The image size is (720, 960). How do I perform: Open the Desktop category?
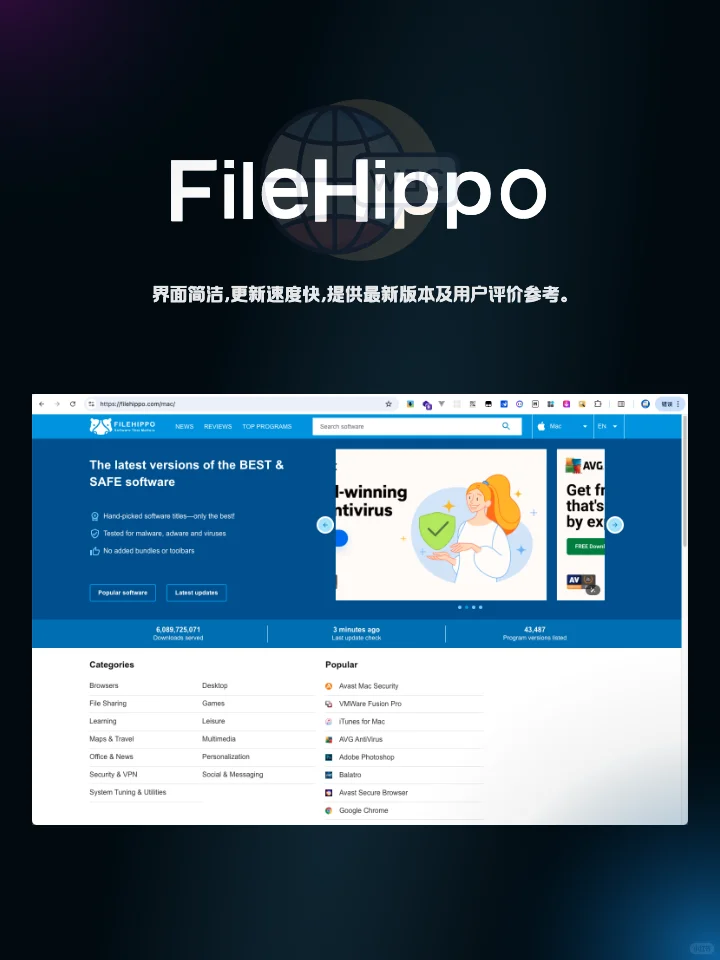point(215,686)
